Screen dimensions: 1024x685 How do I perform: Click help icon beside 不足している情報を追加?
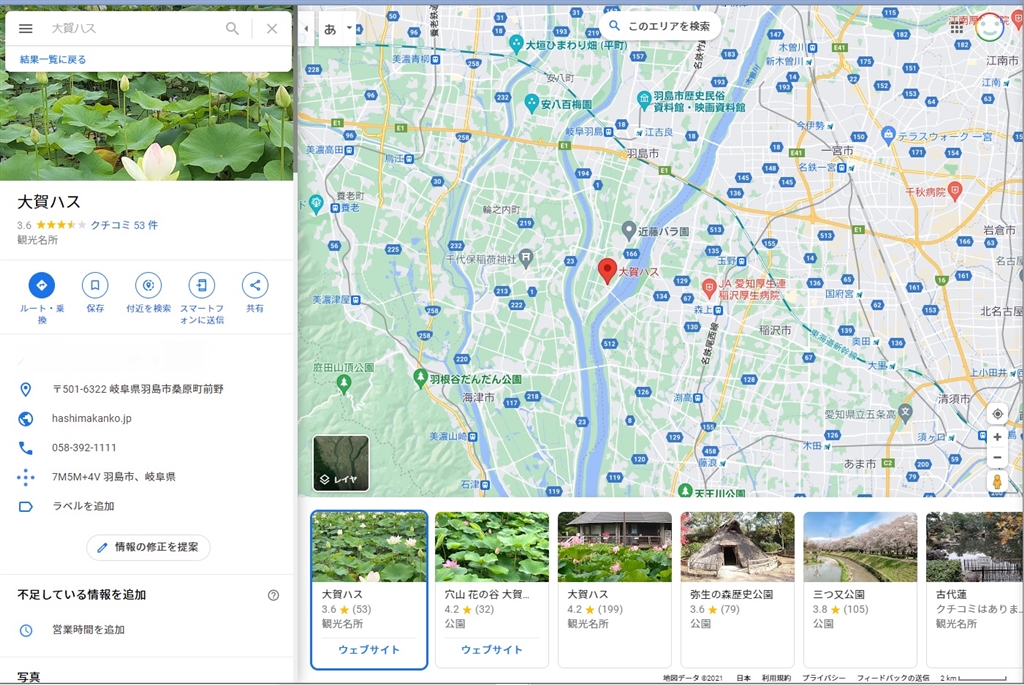point(273,595)
